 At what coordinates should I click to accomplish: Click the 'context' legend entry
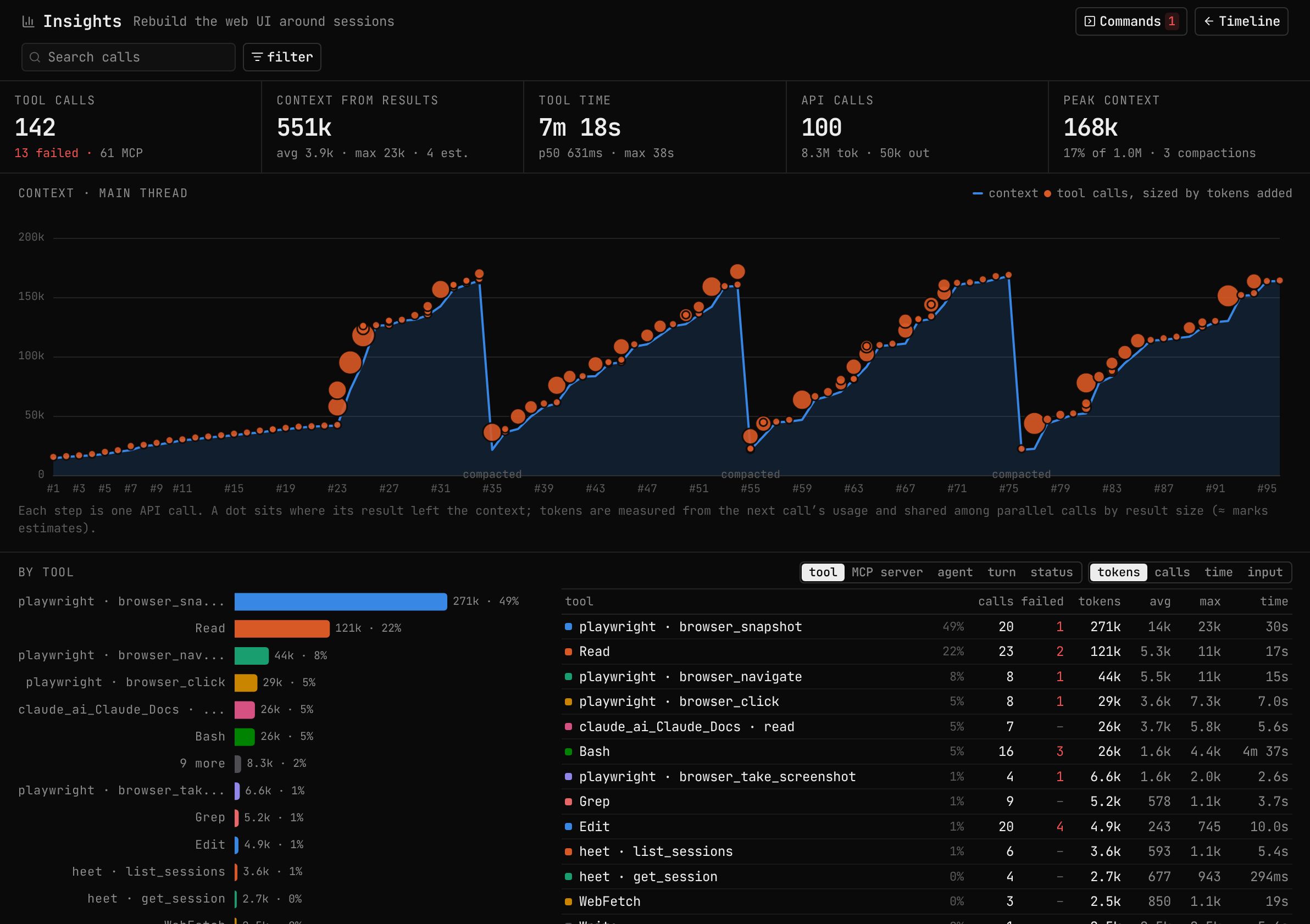tap(1006, 193)
